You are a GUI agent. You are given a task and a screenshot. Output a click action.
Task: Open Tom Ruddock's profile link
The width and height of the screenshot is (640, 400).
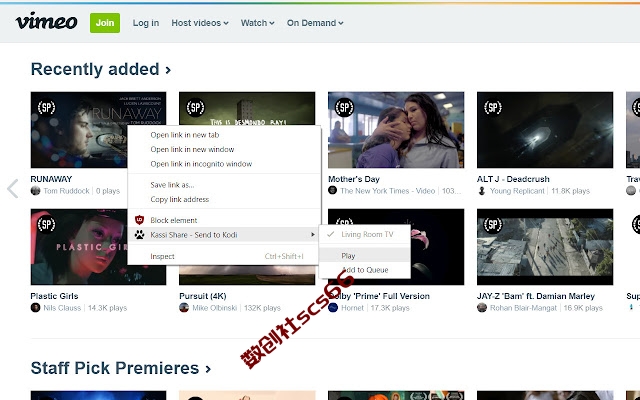[x=66, y=191]
